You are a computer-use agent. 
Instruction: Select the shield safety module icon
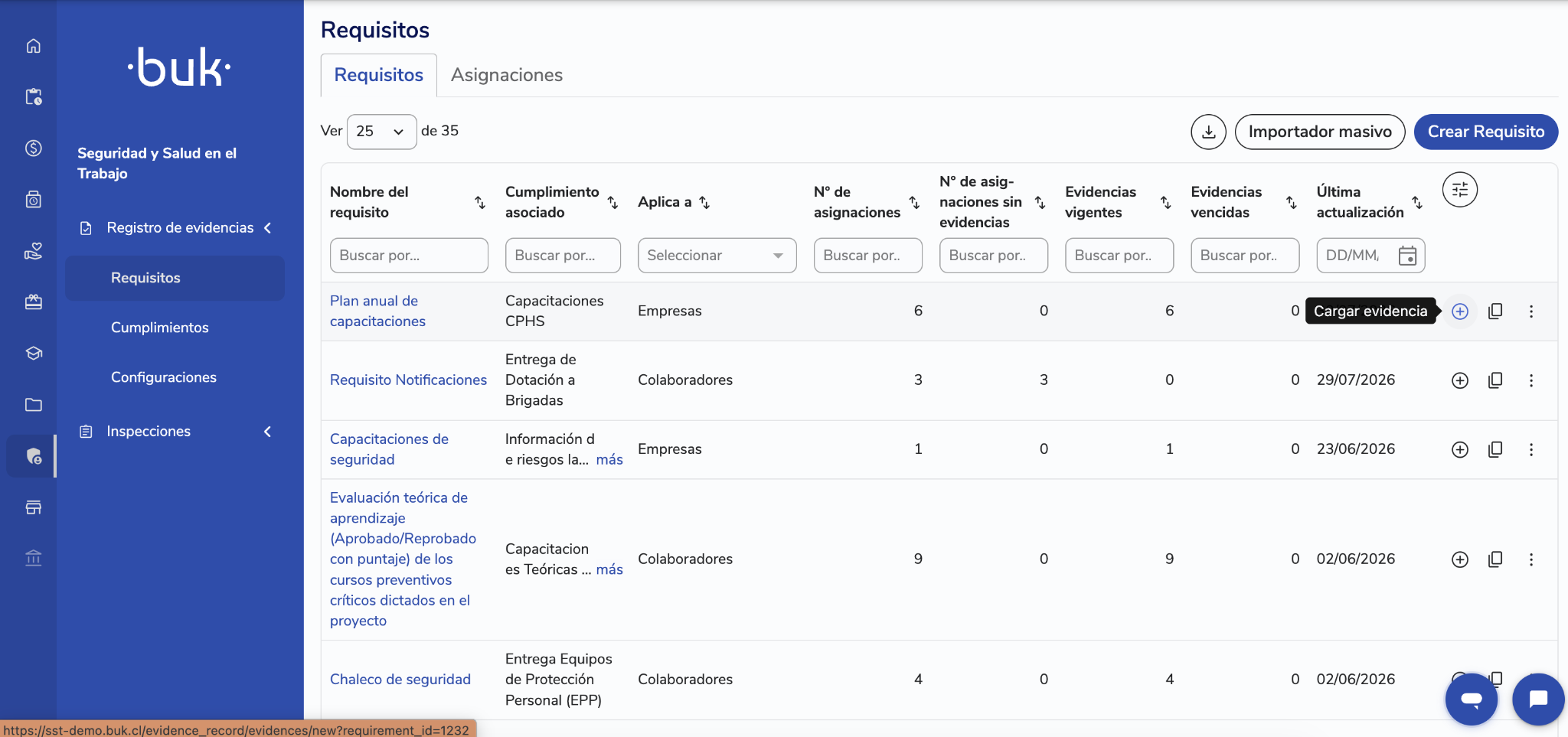34,456
